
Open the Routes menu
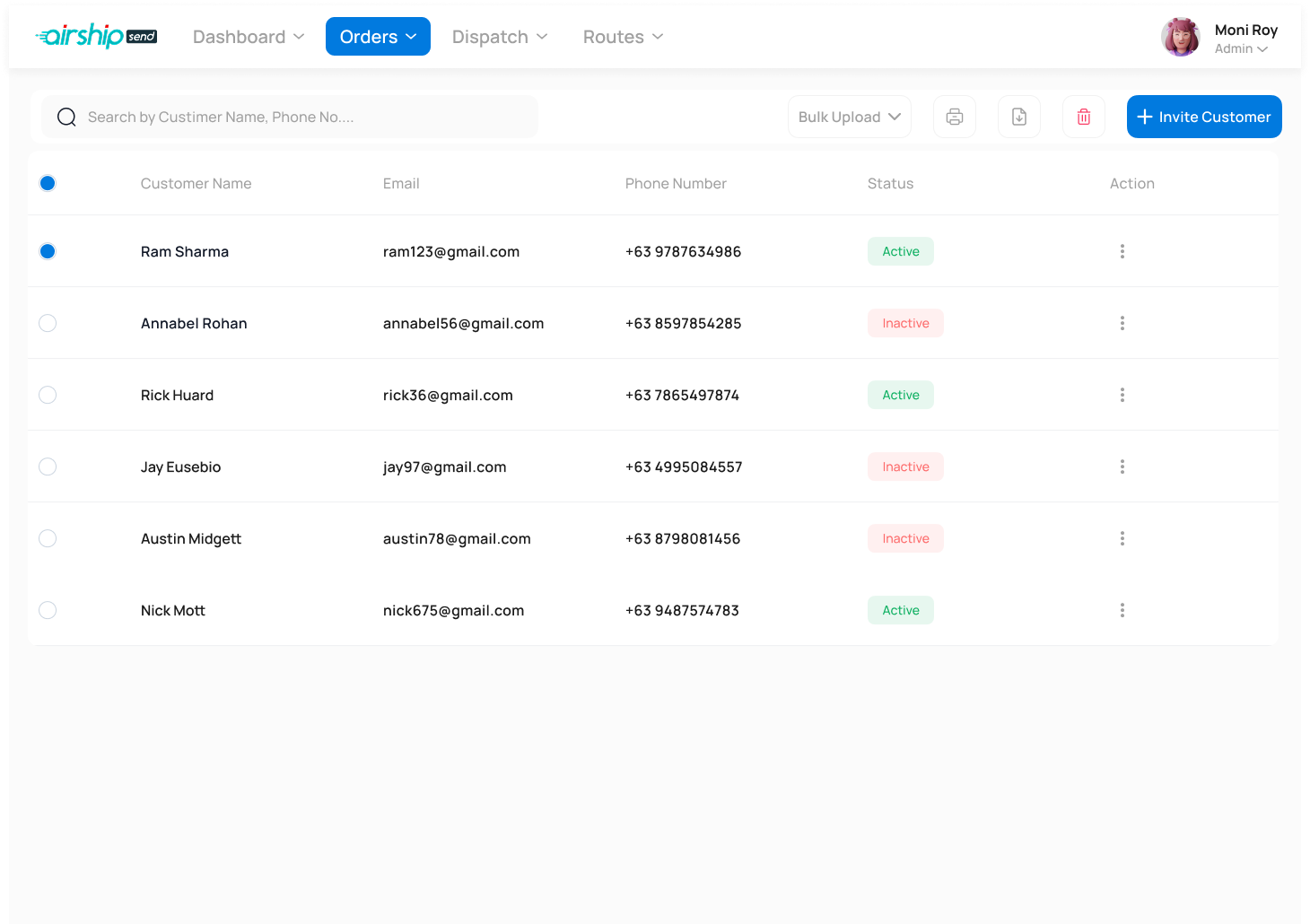pyautogui.click(x=624, y=37)
